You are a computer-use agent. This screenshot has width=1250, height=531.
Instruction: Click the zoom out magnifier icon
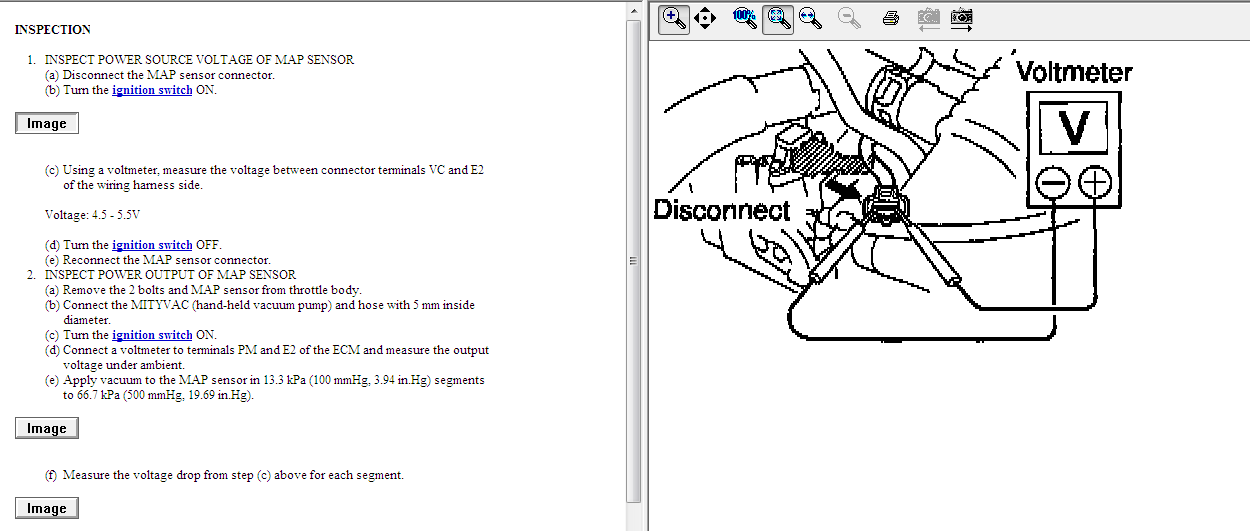850,19
